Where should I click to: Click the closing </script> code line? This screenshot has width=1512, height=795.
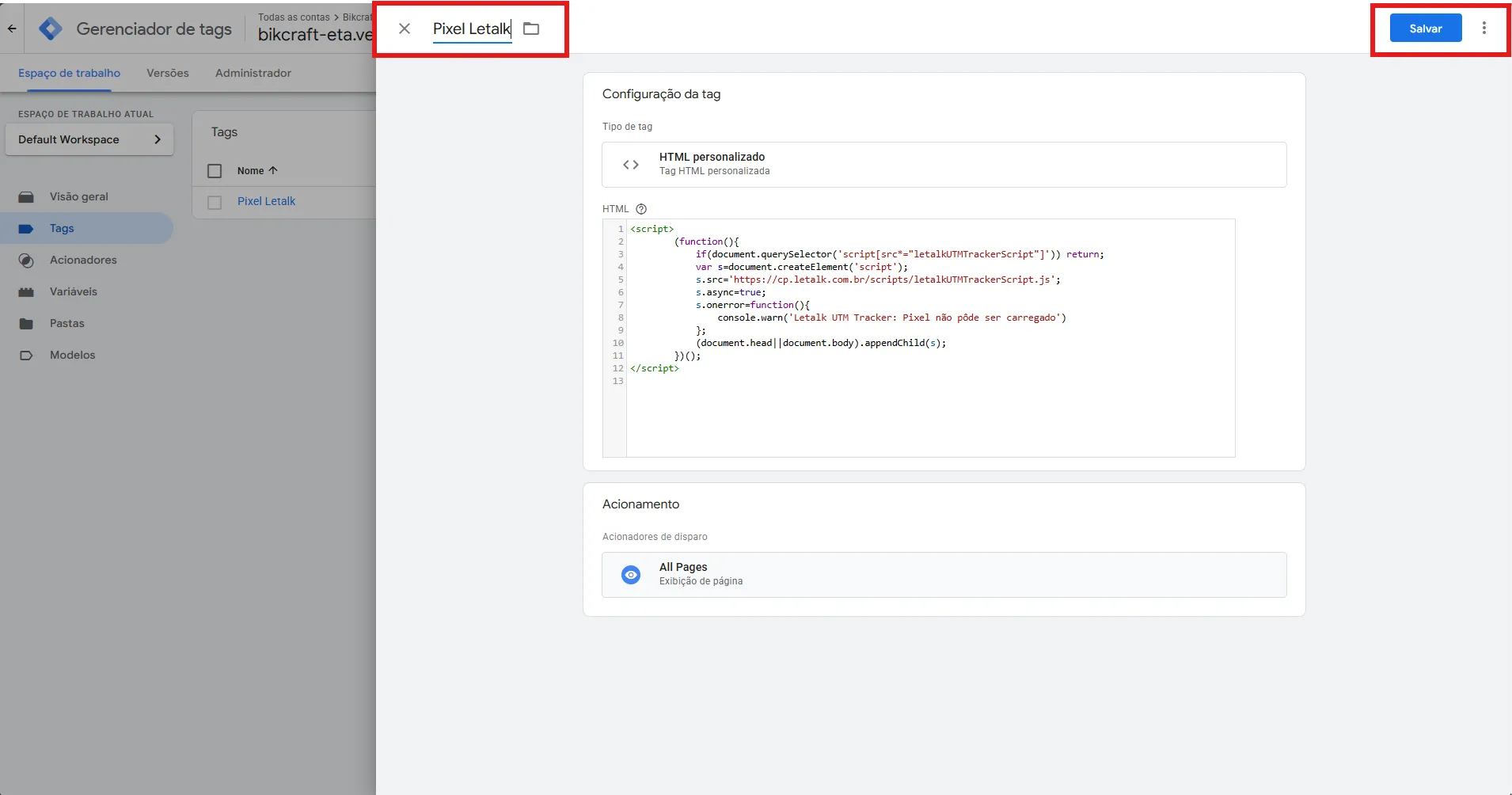click(655, 368)
